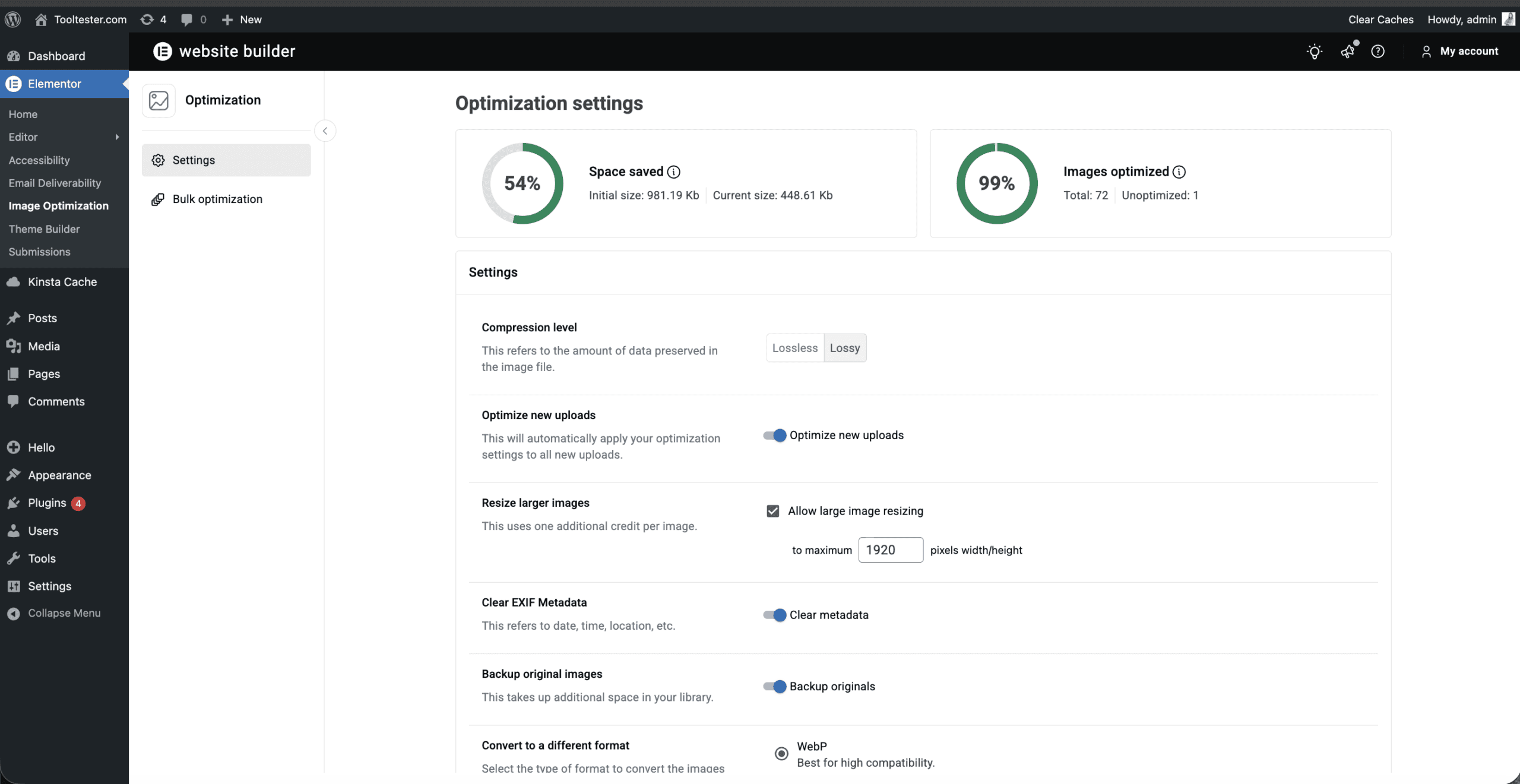
Task: Click the lightbulb tips icon in header
Action: click(x=1315, y=52)
